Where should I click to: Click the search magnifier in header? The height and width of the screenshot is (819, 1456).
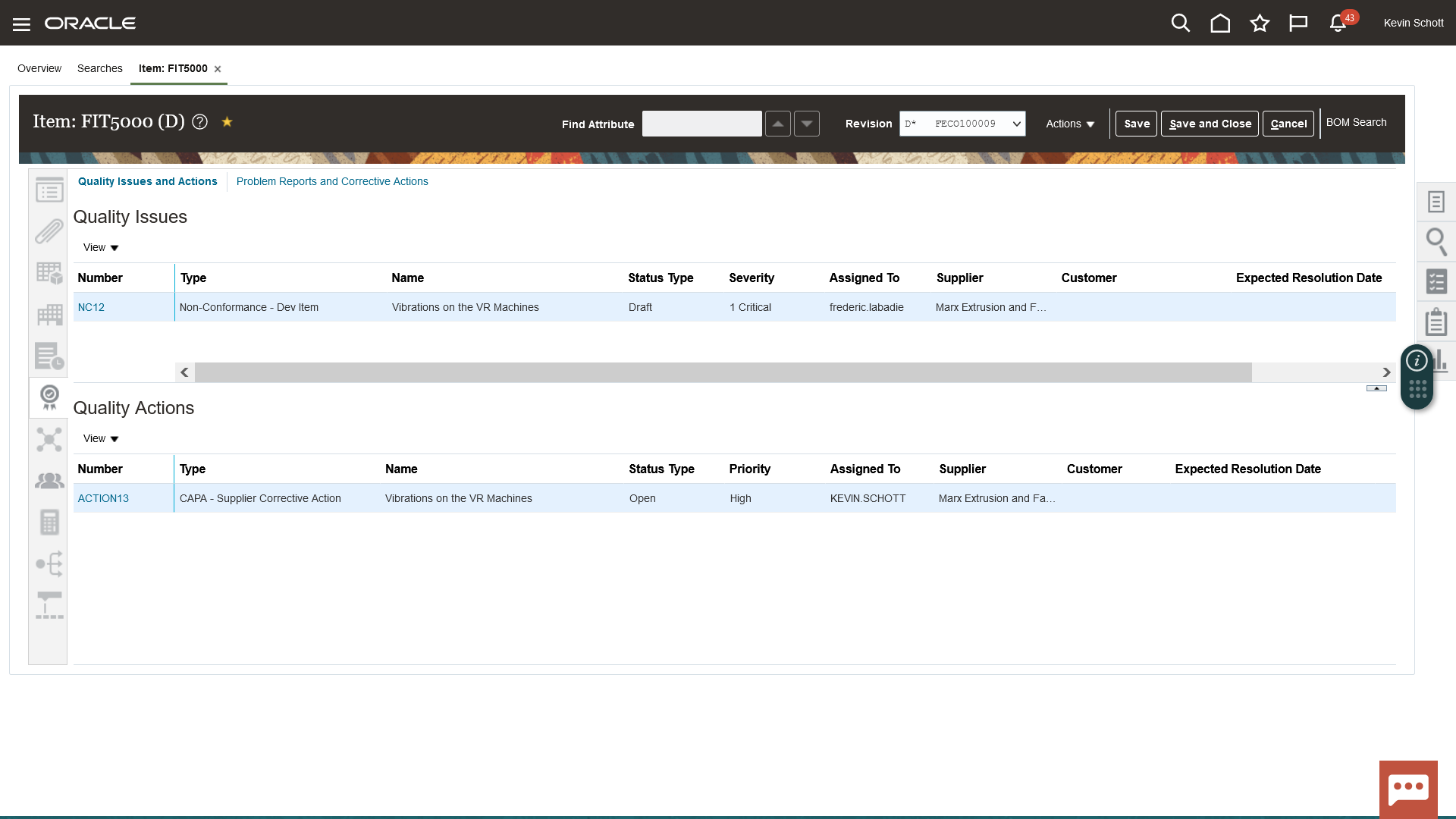[x=1180, y=24]
